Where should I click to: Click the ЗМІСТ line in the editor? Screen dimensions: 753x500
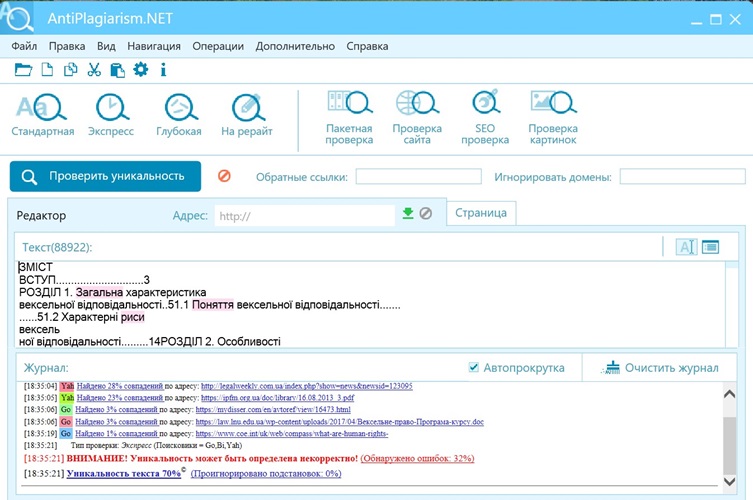pyautogui.click(x=36, y=267)
